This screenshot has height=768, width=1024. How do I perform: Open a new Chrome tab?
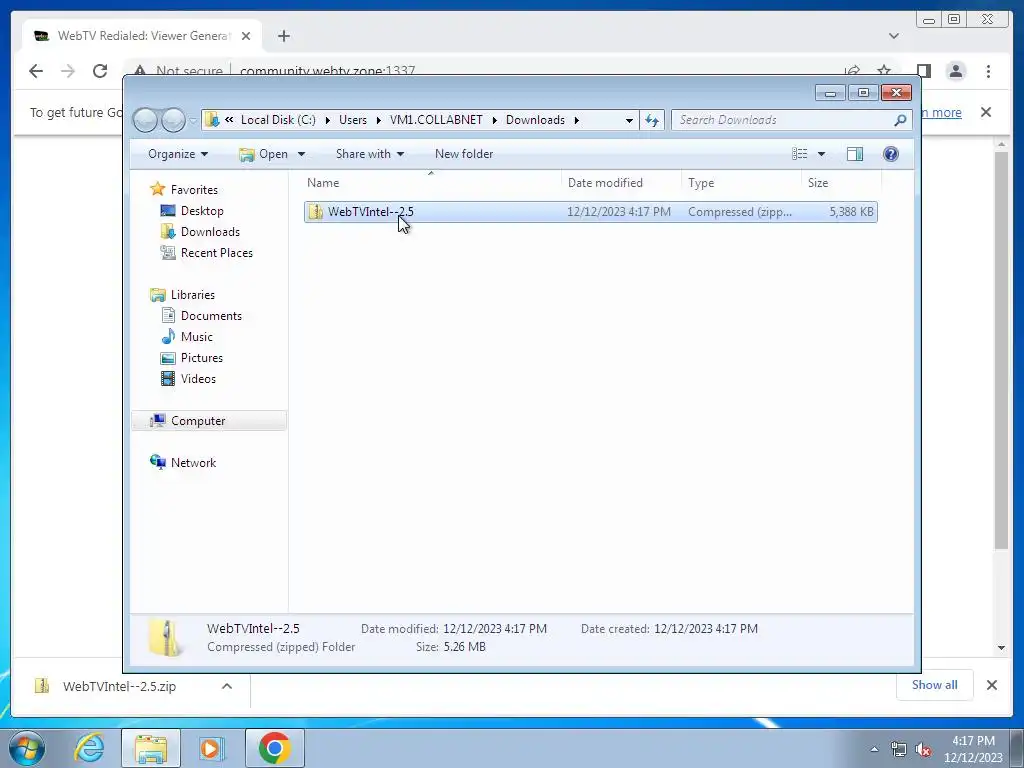pyautogui.click(x=283, y=36)
